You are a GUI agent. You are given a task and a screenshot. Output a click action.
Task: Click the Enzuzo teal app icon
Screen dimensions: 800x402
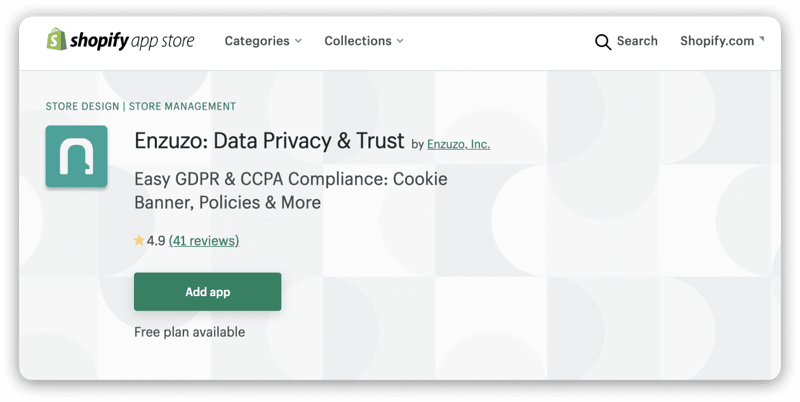(x=77, y=156)
